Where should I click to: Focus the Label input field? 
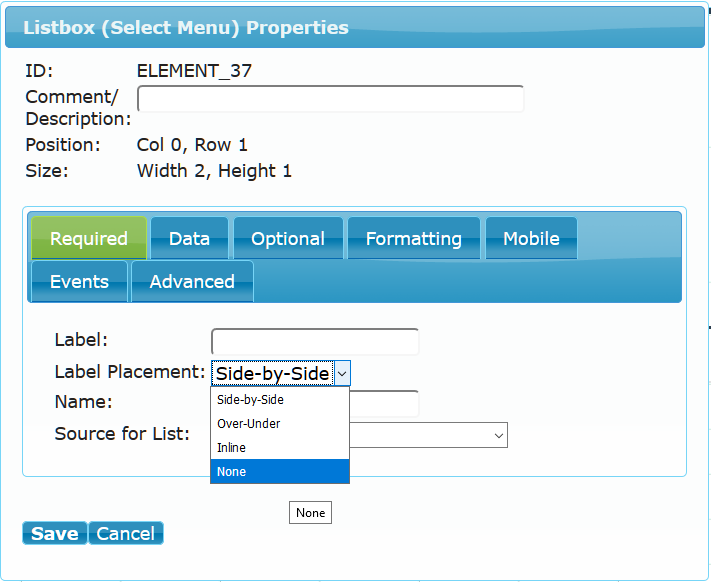tap(315, 341)
